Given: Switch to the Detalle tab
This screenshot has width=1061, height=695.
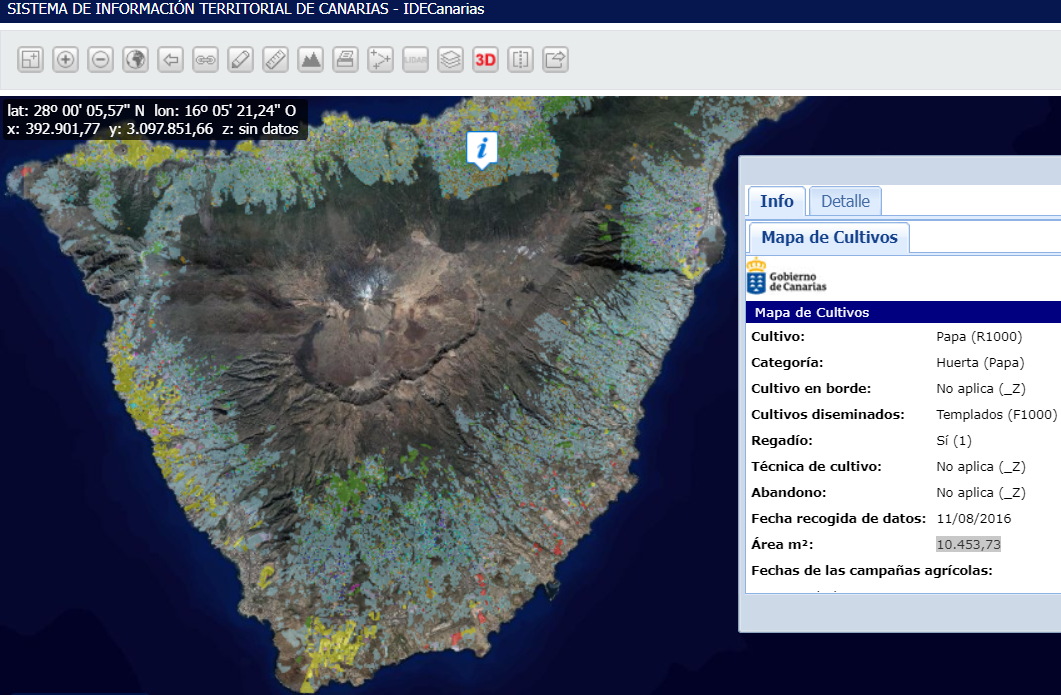Looking at the screenshot, I should 845,201.
